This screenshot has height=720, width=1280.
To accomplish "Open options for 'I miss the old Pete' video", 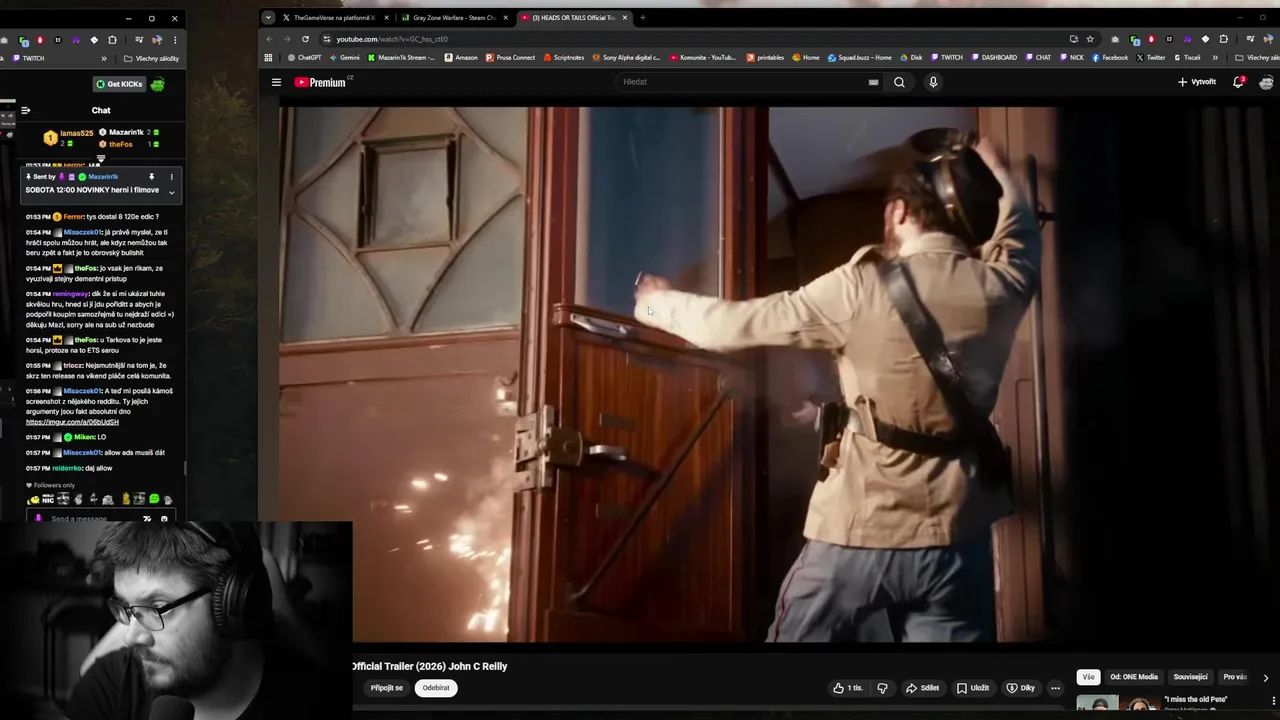I will (1273, 700).
